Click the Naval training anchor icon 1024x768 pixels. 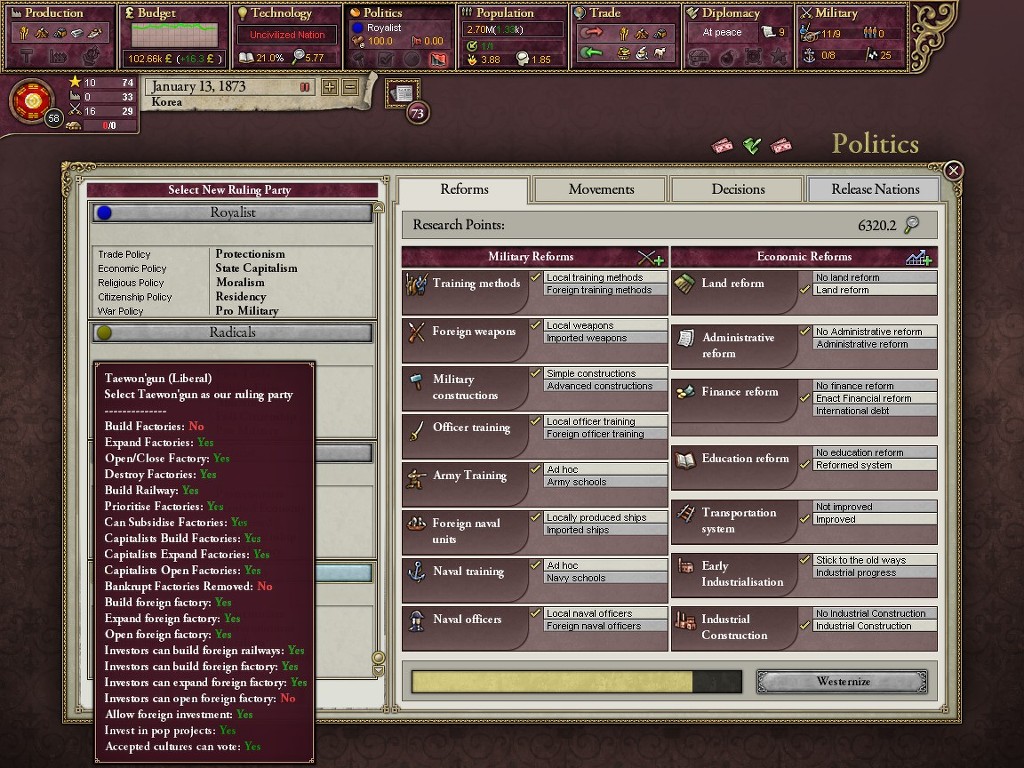pyautogui.click(x=416, y=571)
